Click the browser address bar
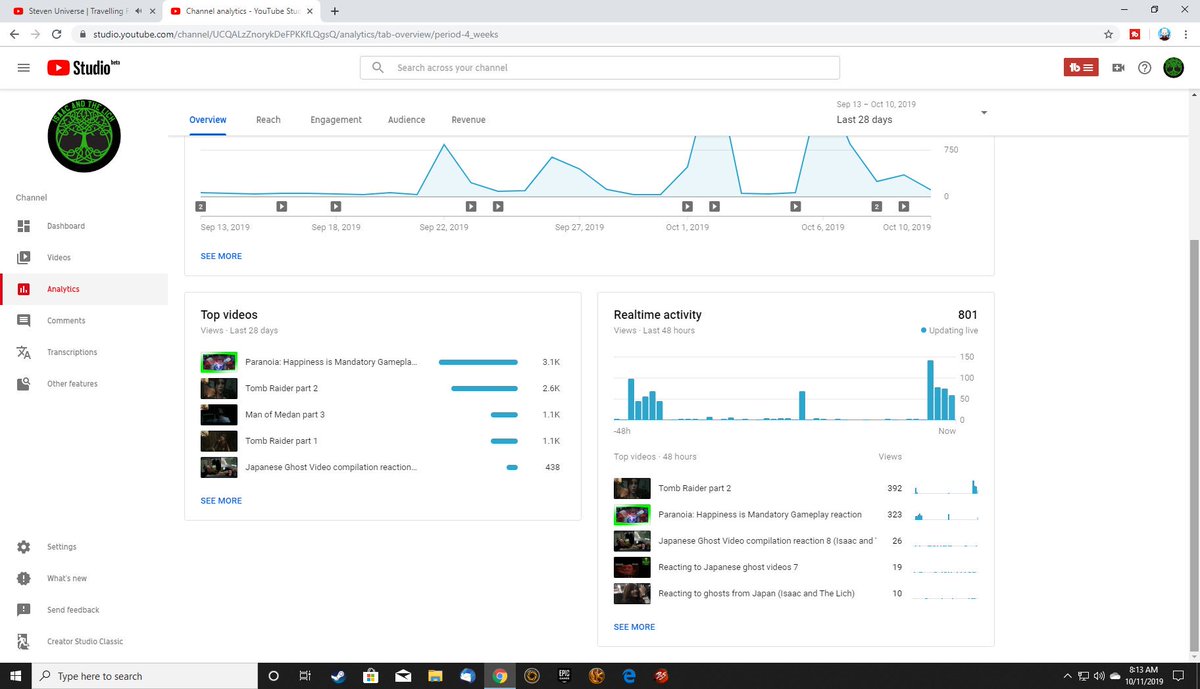The width and height of the screenshot is (1200, 689). tap(590, 33)
